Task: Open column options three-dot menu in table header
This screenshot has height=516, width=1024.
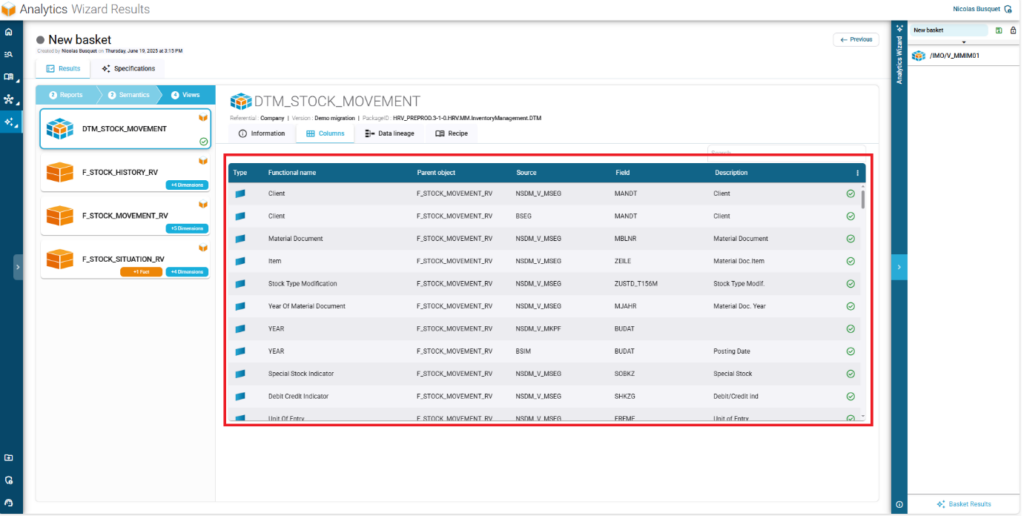Action: [856, 173]
